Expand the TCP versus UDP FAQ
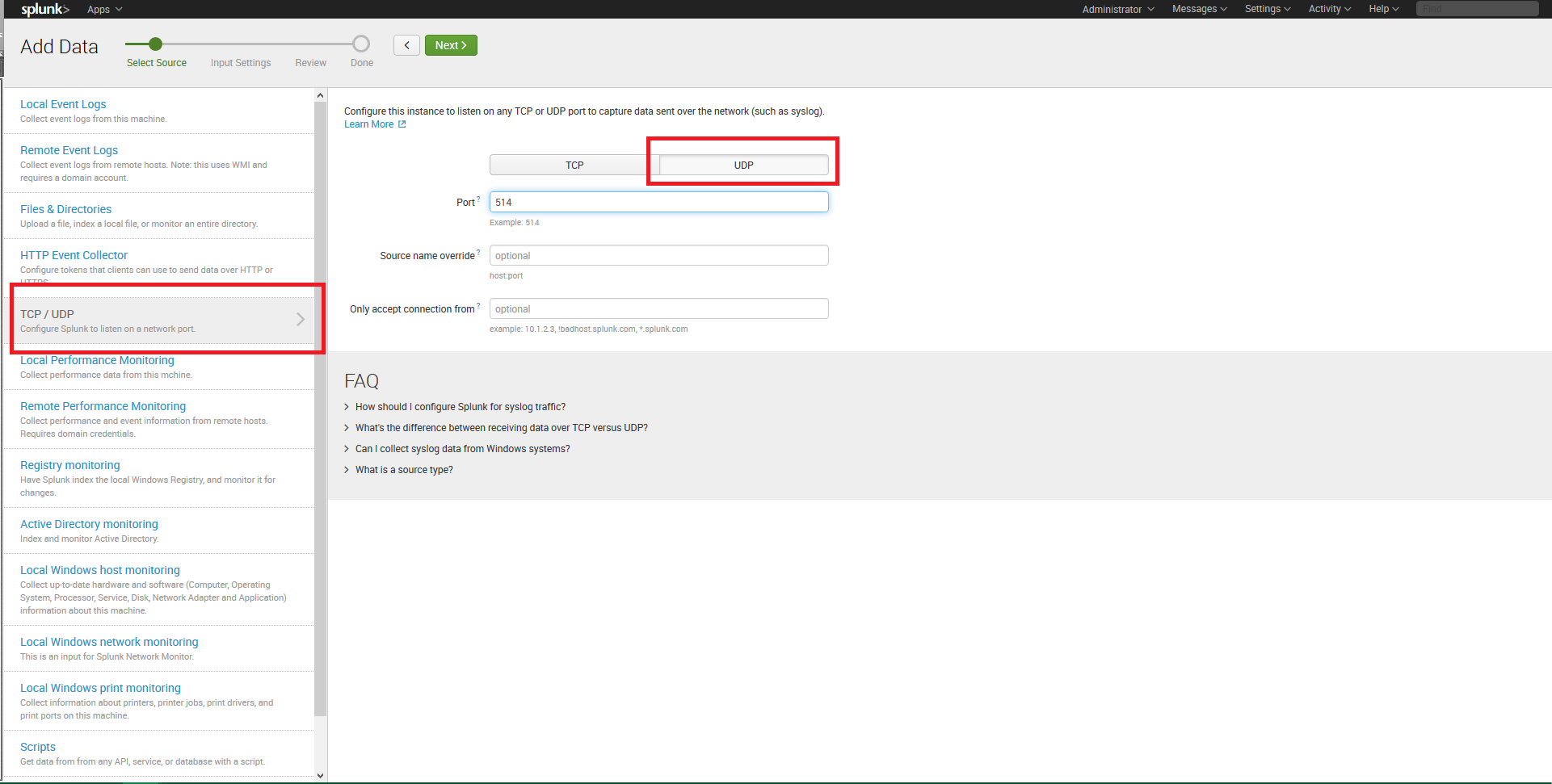The image size is (1552, 784). [x=501, y=428]
